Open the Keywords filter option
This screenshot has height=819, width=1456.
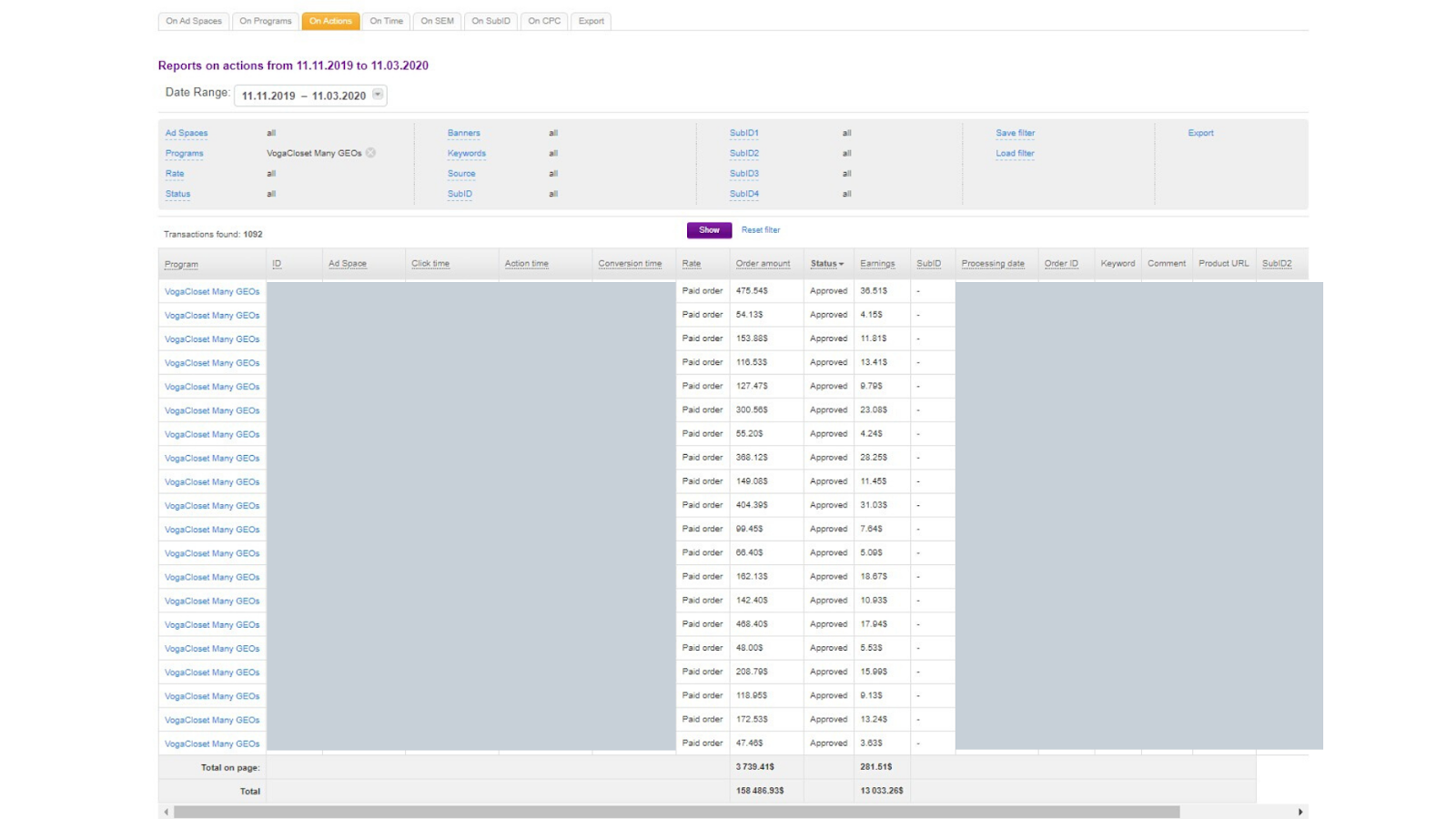coord(466,154)
